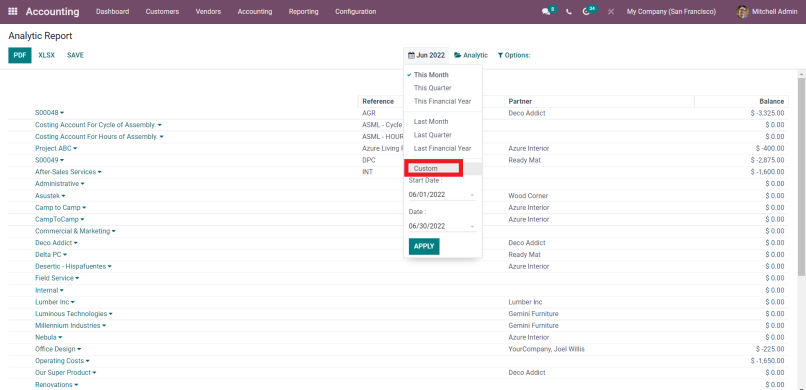Open the Configuration menu
The height and width of the screenshot is (390, 806).
click(355, 11)
